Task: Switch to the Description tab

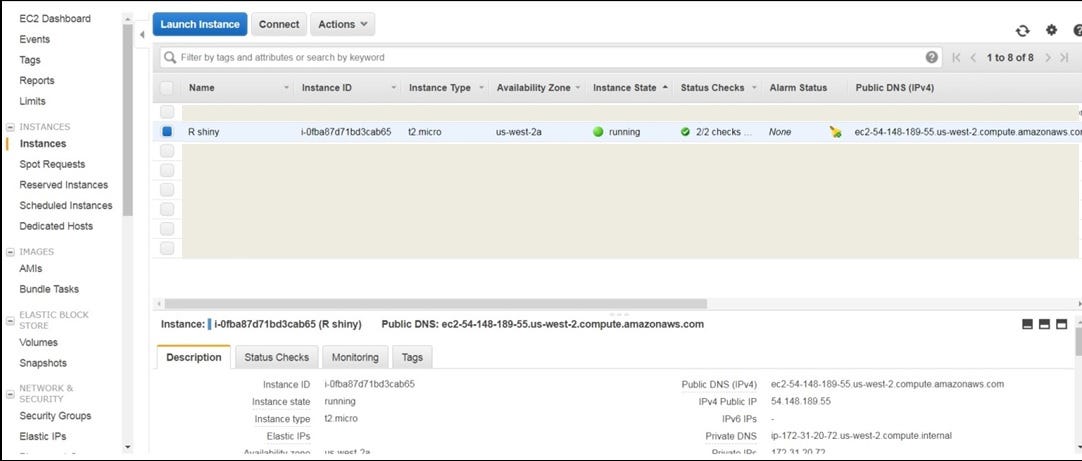Action: pyautogui.click(x=194, y=357)
